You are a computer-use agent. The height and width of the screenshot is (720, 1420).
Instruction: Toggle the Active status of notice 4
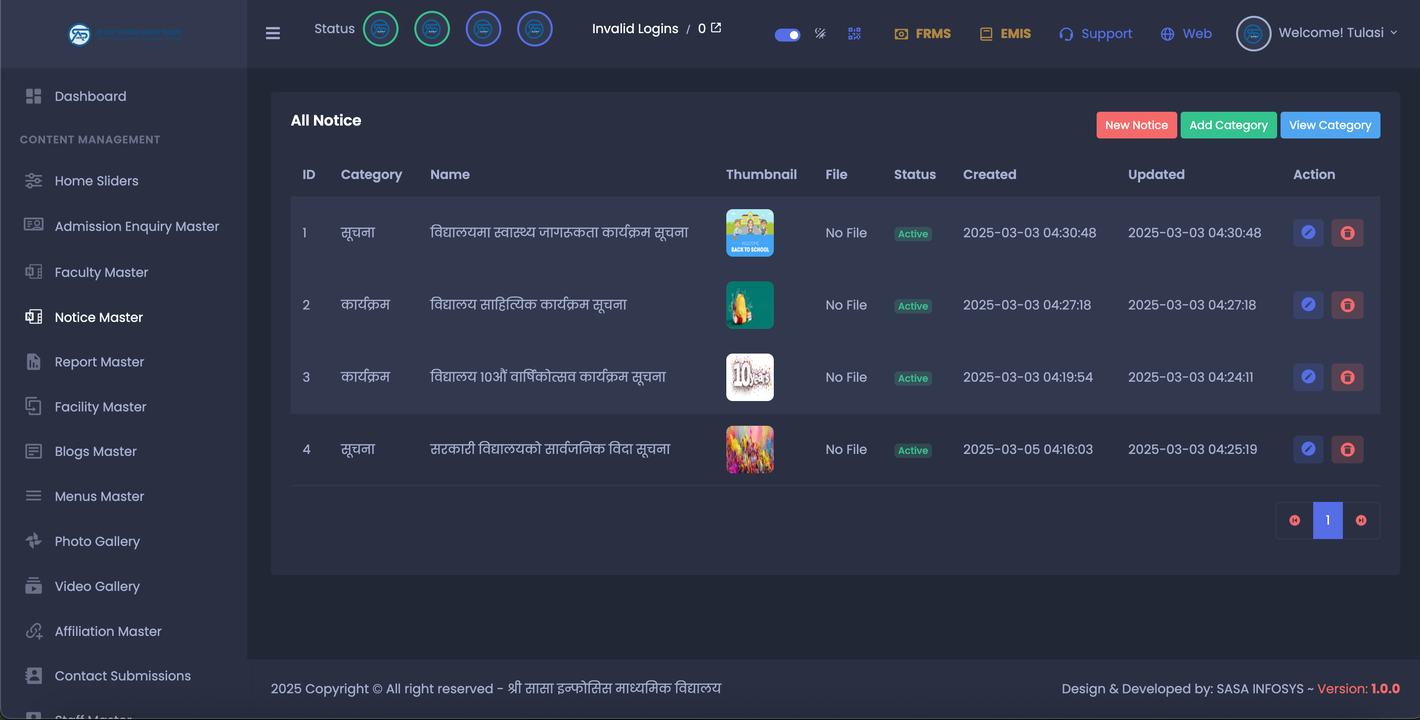912,451
